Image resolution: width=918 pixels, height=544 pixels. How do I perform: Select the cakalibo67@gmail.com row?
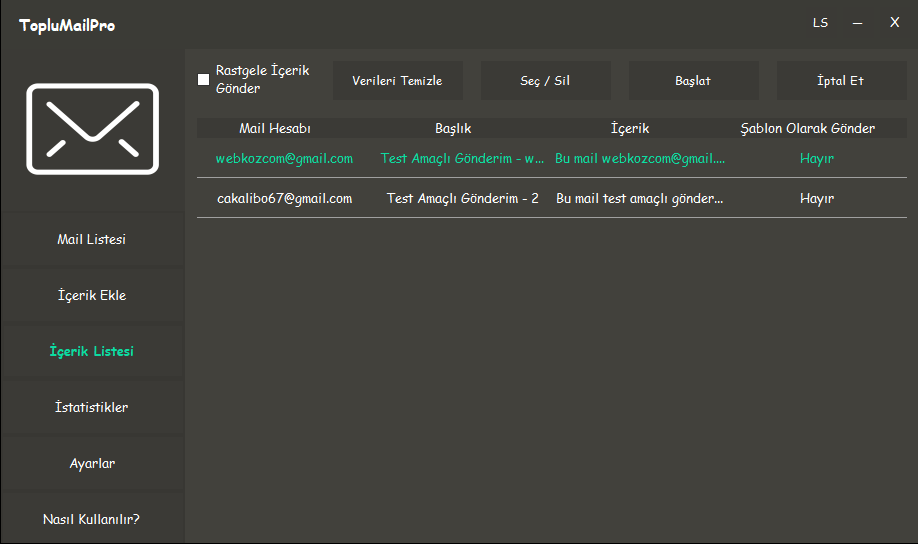click(284, 199)
